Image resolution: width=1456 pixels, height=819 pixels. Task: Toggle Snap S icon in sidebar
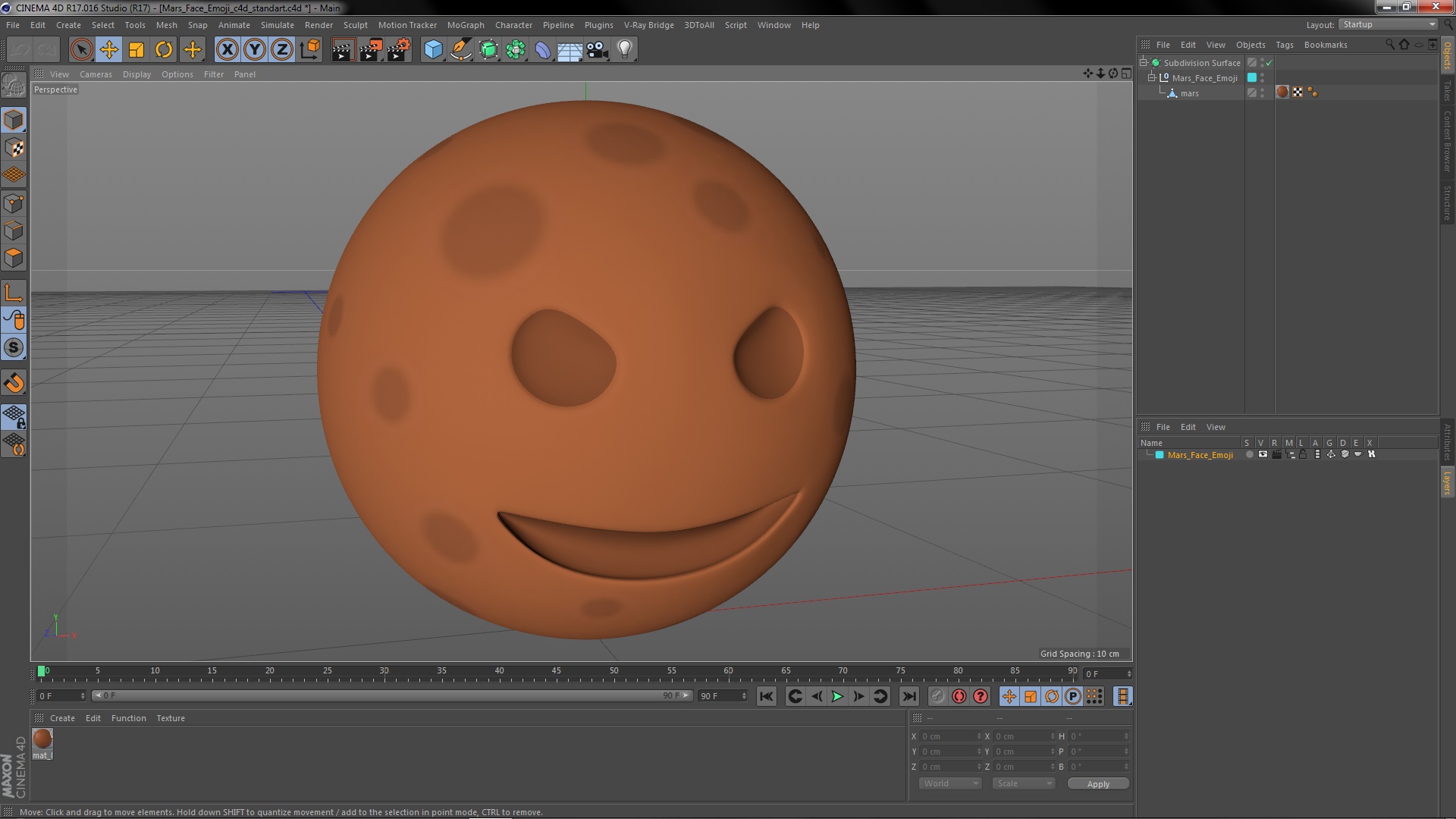coord(14,347)
